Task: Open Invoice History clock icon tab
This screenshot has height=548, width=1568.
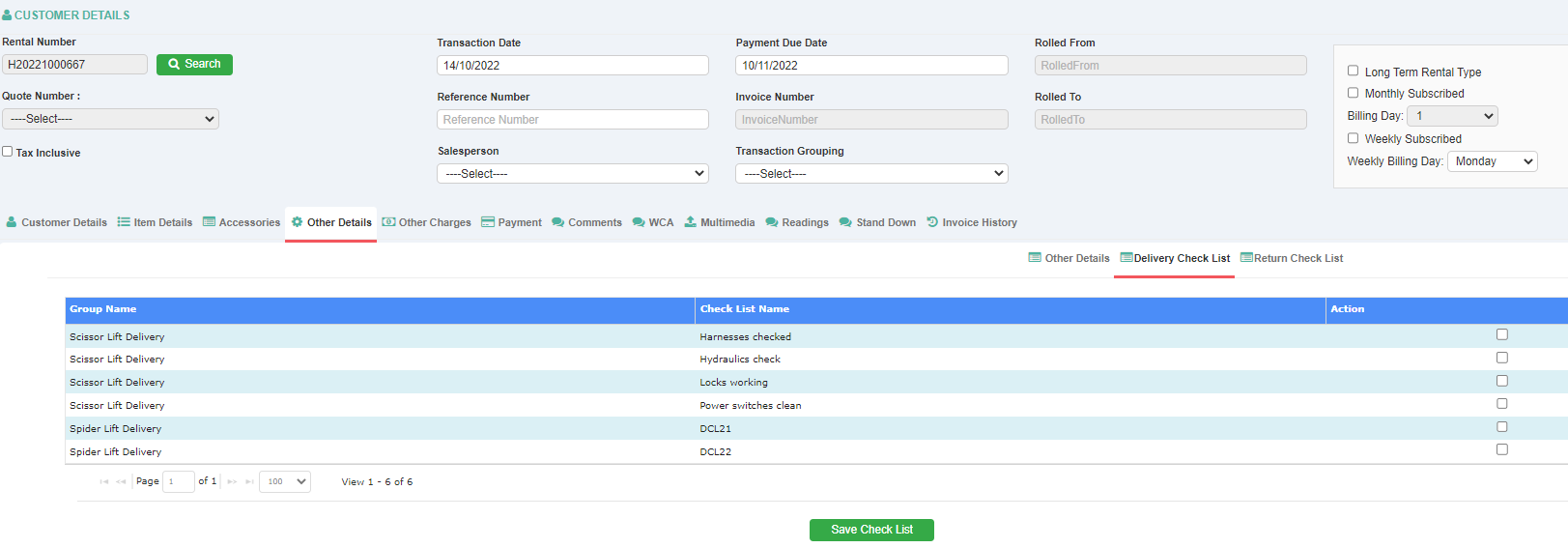Action: (x=932, y=222)
